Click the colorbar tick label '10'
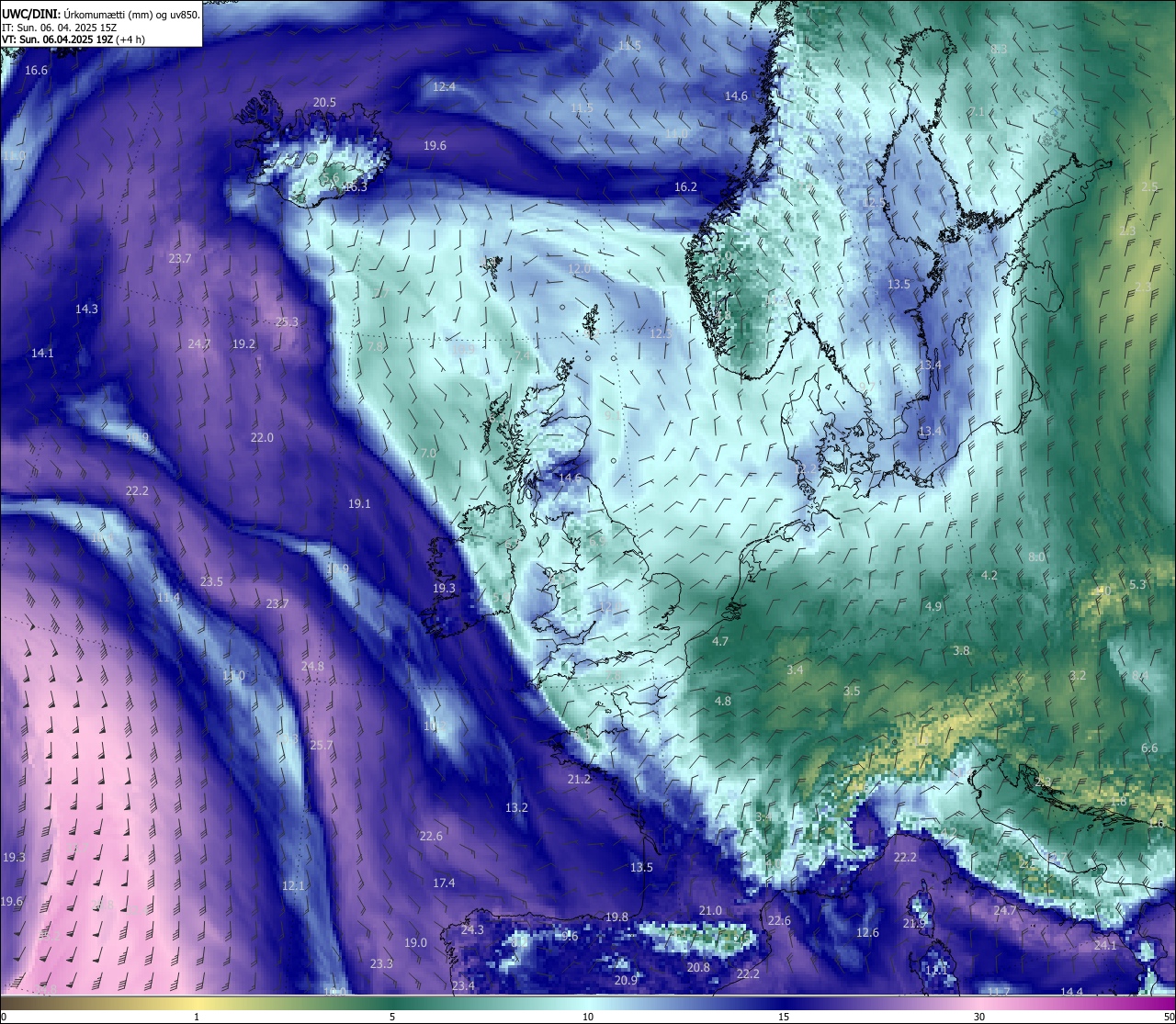Screen dimensions: 1176x1024 [588, 1017]
